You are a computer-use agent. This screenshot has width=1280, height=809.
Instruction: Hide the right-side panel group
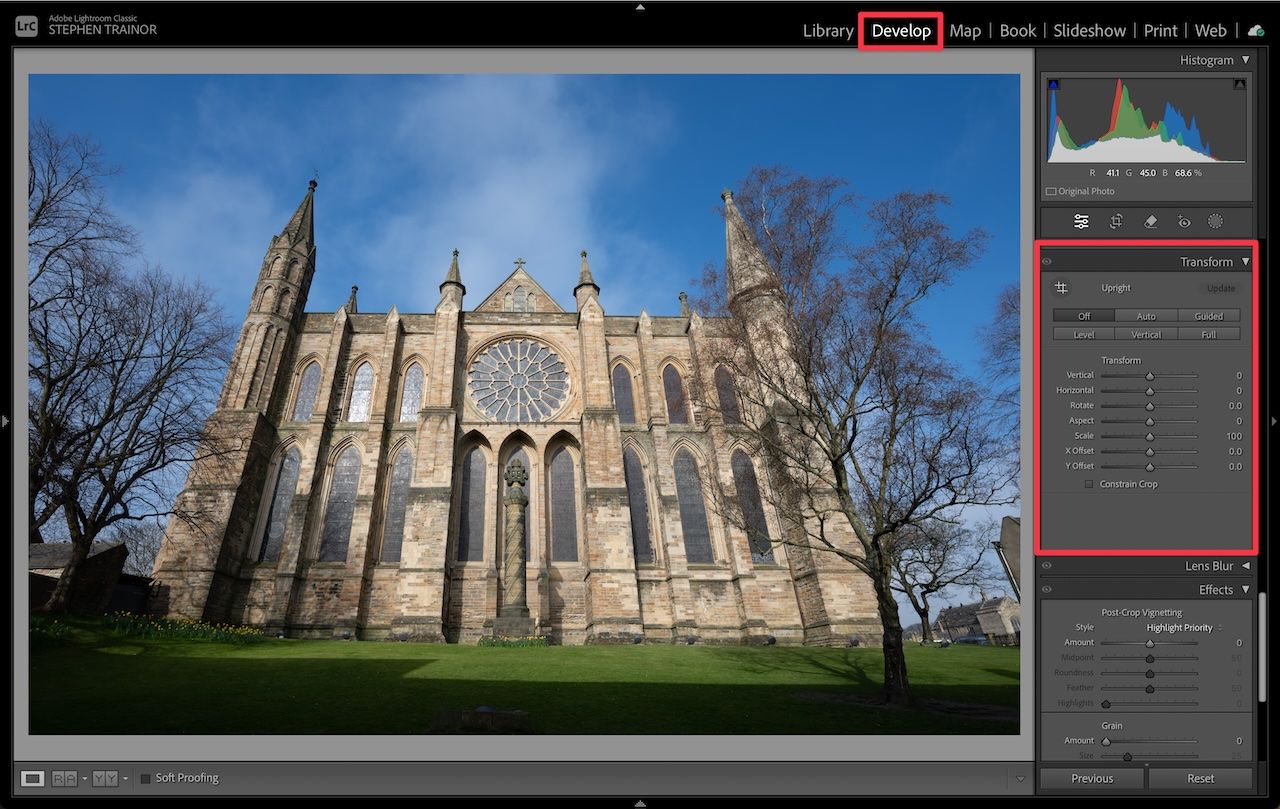[x=1274, y=421]
